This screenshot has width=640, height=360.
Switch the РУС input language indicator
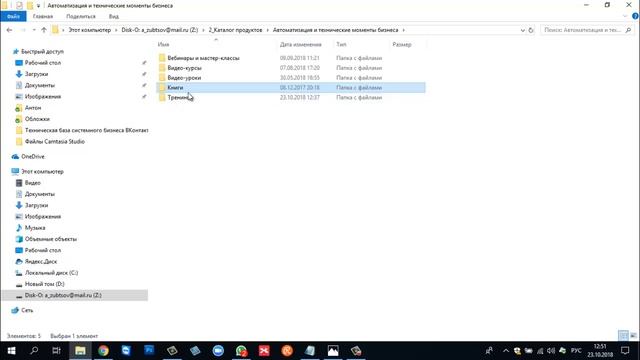pos(576,351)
